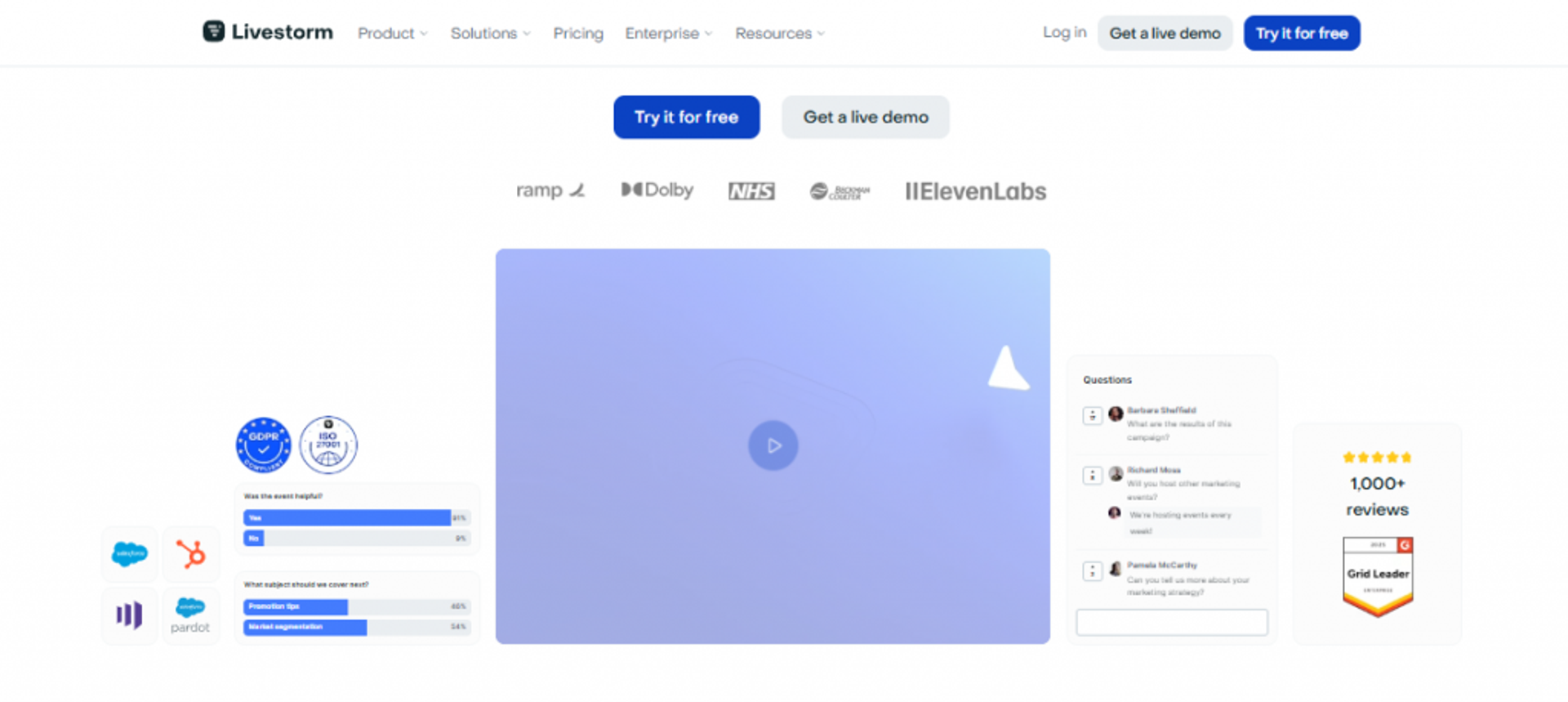Play the demo video

[773, 445]
